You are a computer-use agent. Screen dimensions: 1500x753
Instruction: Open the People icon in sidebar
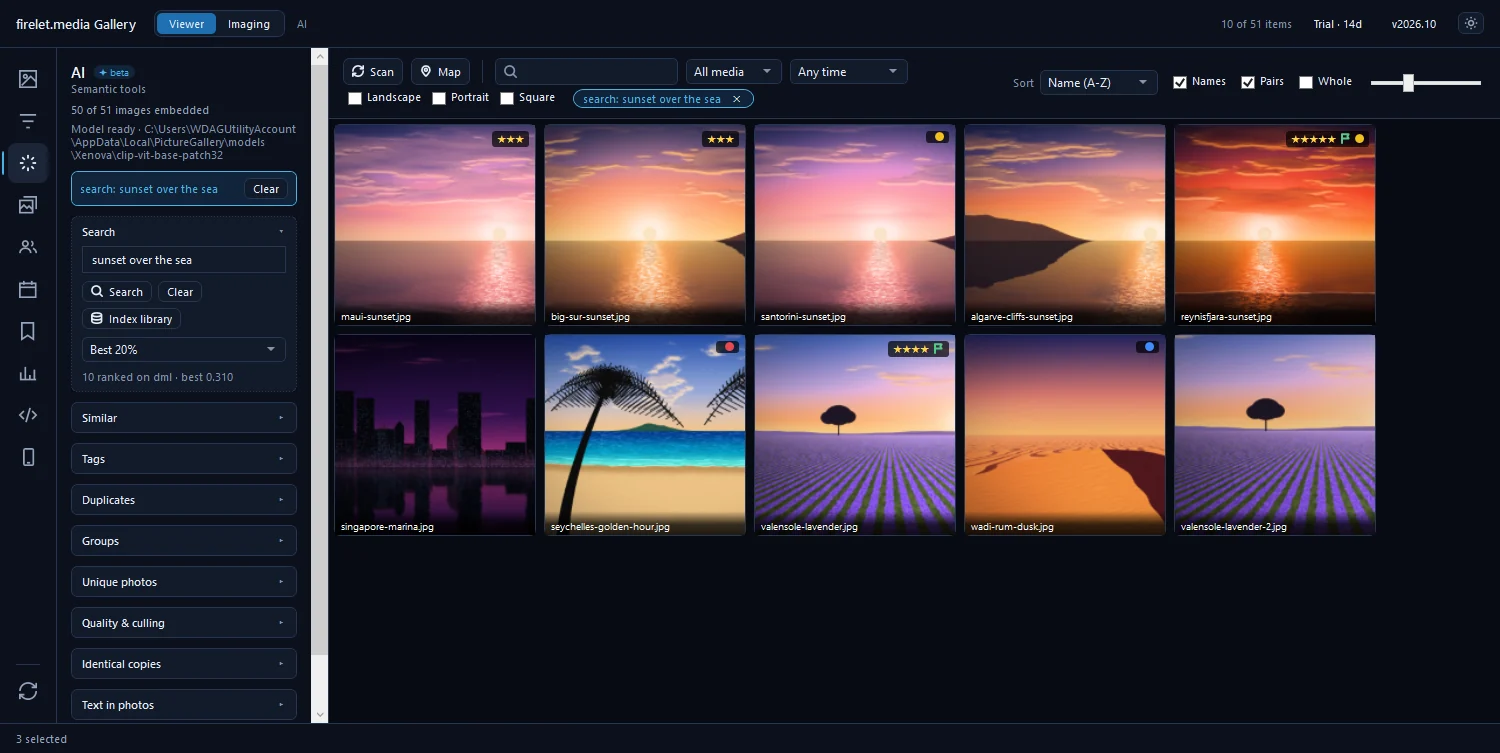click(28, 247)
